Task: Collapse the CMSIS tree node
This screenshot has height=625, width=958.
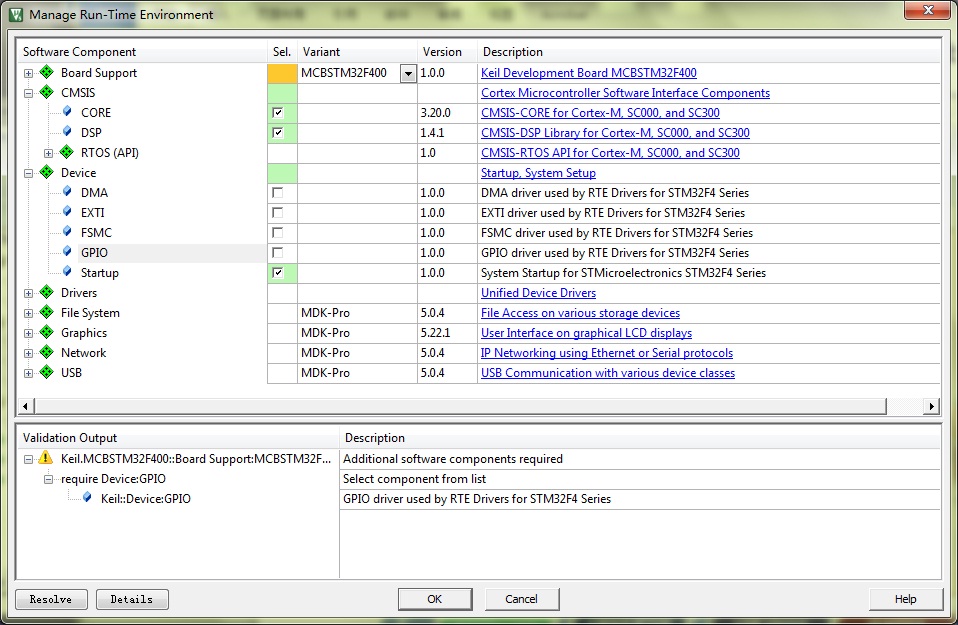Action: pos(28,93)
